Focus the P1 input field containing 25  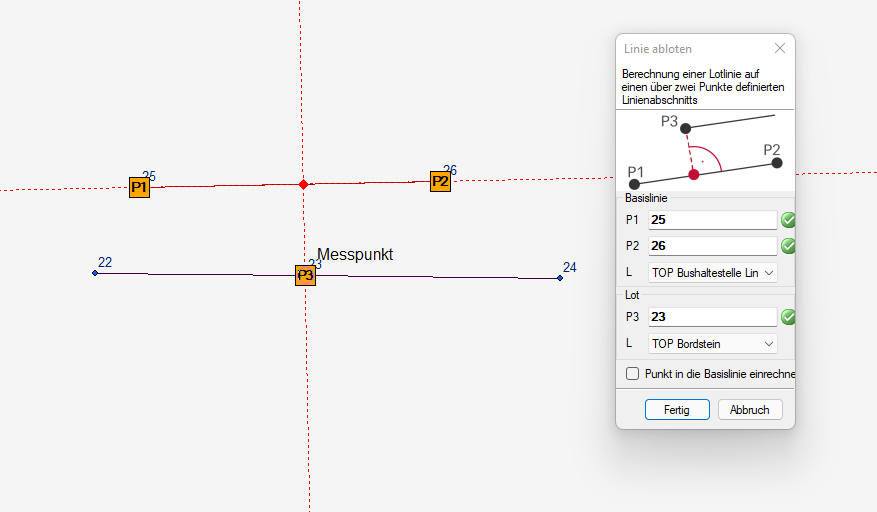(712, 220)
